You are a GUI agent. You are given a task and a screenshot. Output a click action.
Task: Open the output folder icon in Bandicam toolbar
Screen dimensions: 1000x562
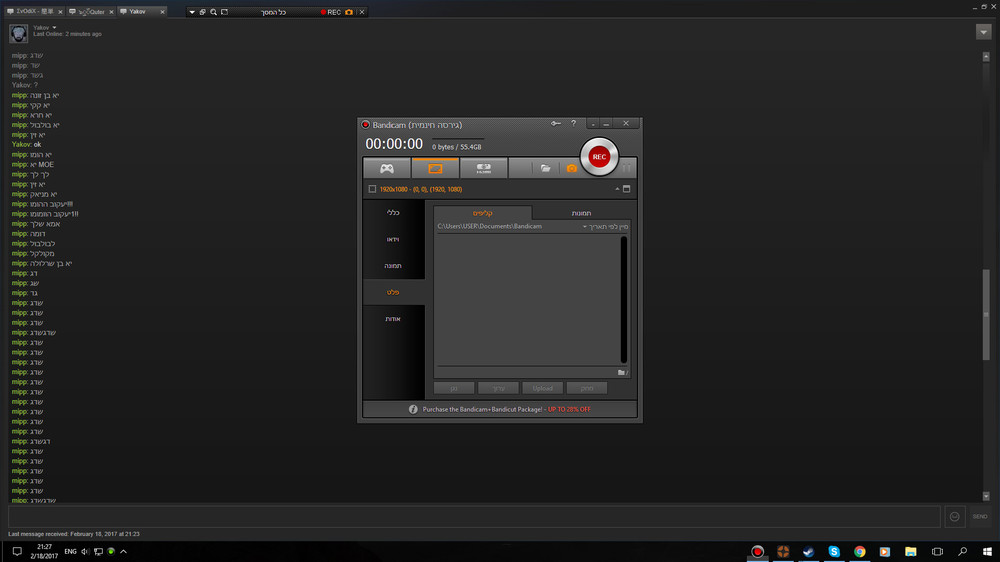545,169
